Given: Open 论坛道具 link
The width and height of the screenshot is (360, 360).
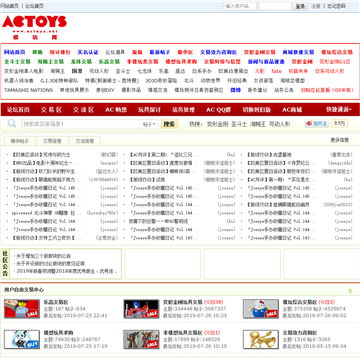Looking at the screenshot, I should 115,52.
